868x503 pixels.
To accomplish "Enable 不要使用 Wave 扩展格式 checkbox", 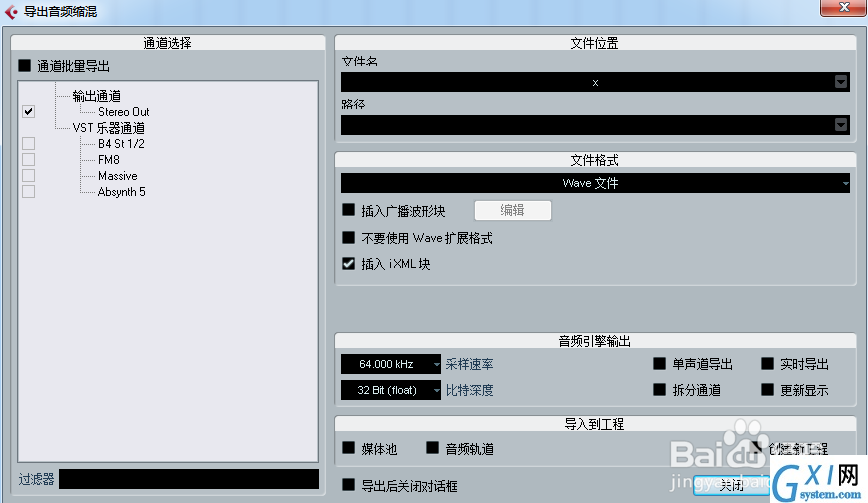I will click(x=348, y=237).
